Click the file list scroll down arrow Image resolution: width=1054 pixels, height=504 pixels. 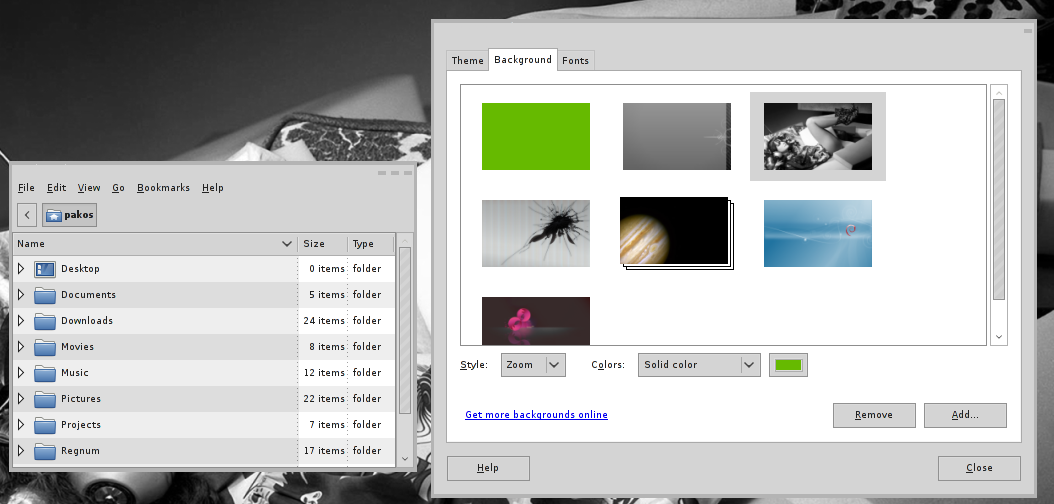pos(405,458)
